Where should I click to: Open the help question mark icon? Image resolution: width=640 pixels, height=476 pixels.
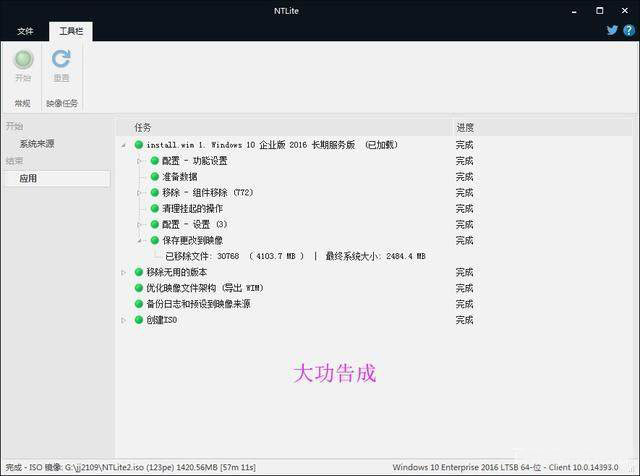click(x=629, y=30)
